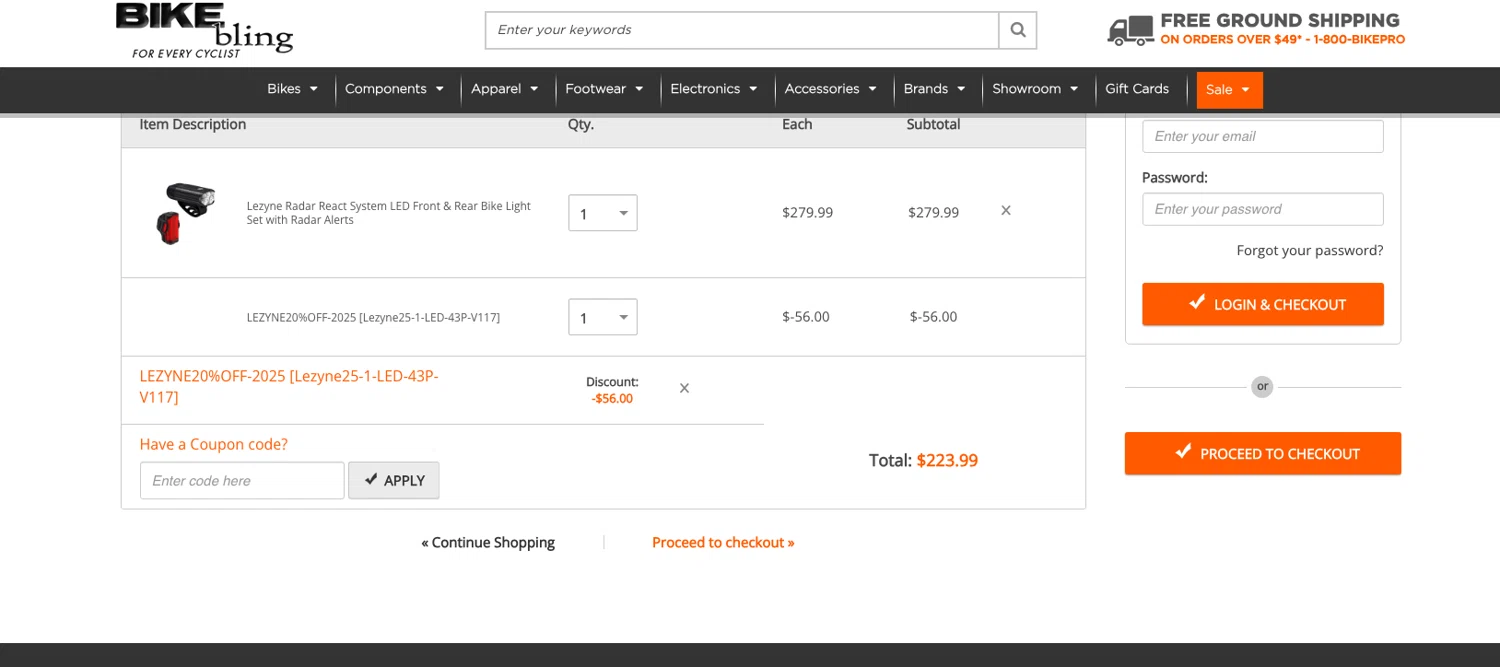
Task: Click the Proceed to checkout text link
Action: (723, 542)
